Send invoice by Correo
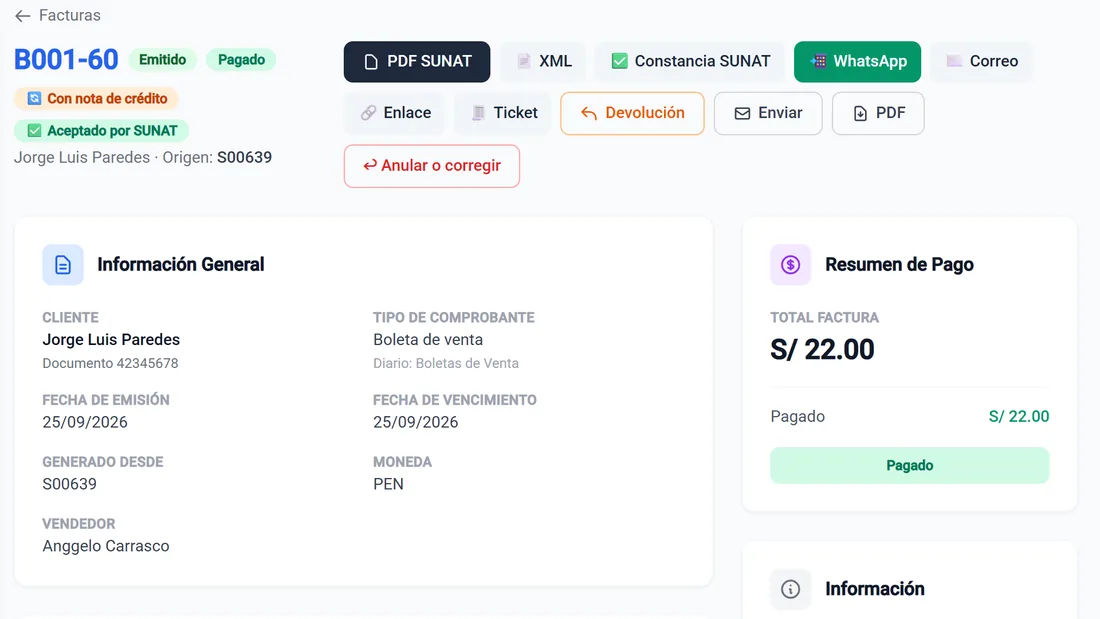1100x619 pixels. [x=981, y=62]
